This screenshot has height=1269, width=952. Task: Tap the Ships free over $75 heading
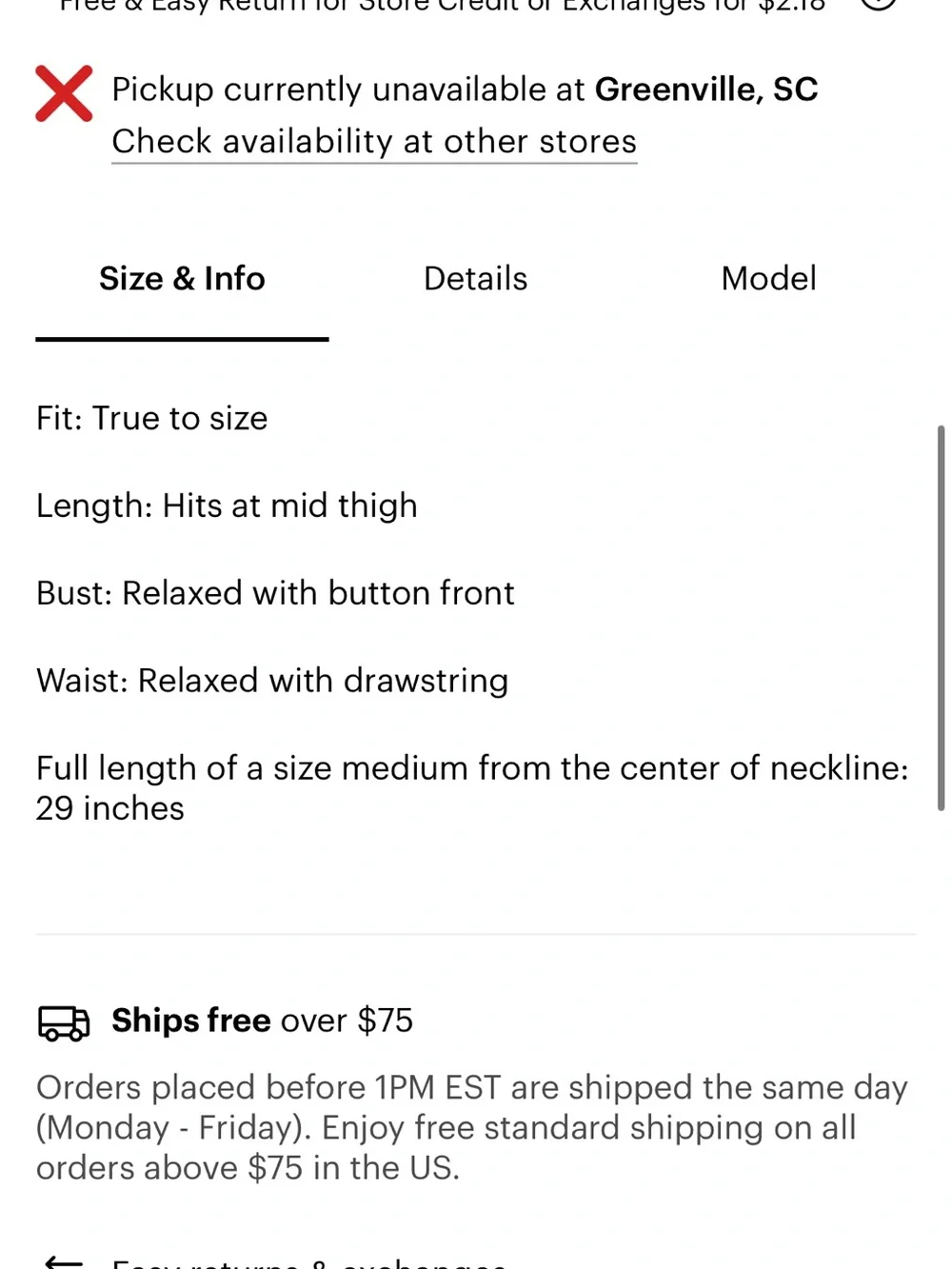tap(262, 1021)
